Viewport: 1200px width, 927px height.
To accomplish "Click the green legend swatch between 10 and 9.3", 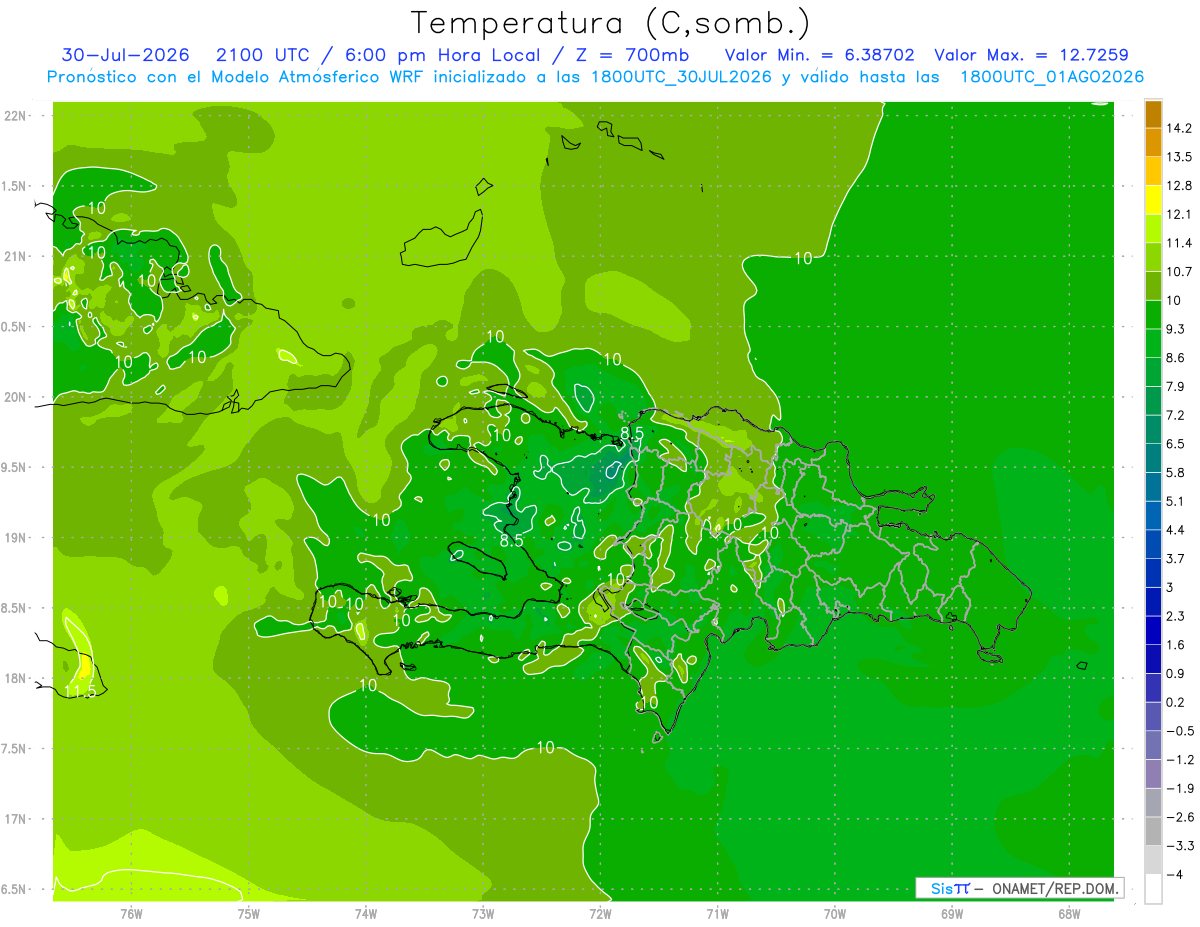I will point(1153,315).
